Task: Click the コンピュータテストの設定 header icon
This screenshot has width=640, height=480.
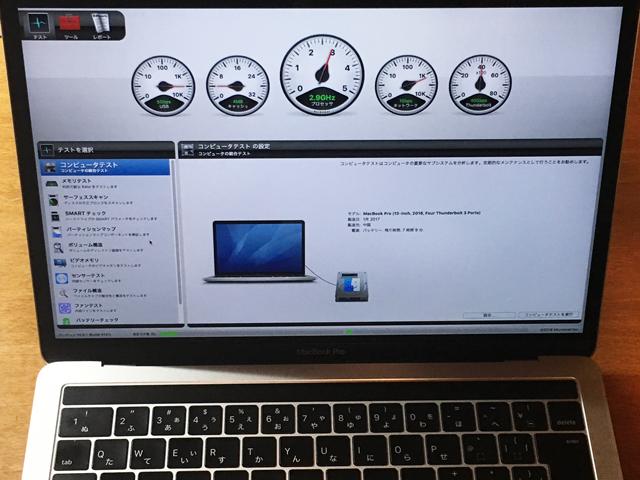Action: click(x=187, y=149)
